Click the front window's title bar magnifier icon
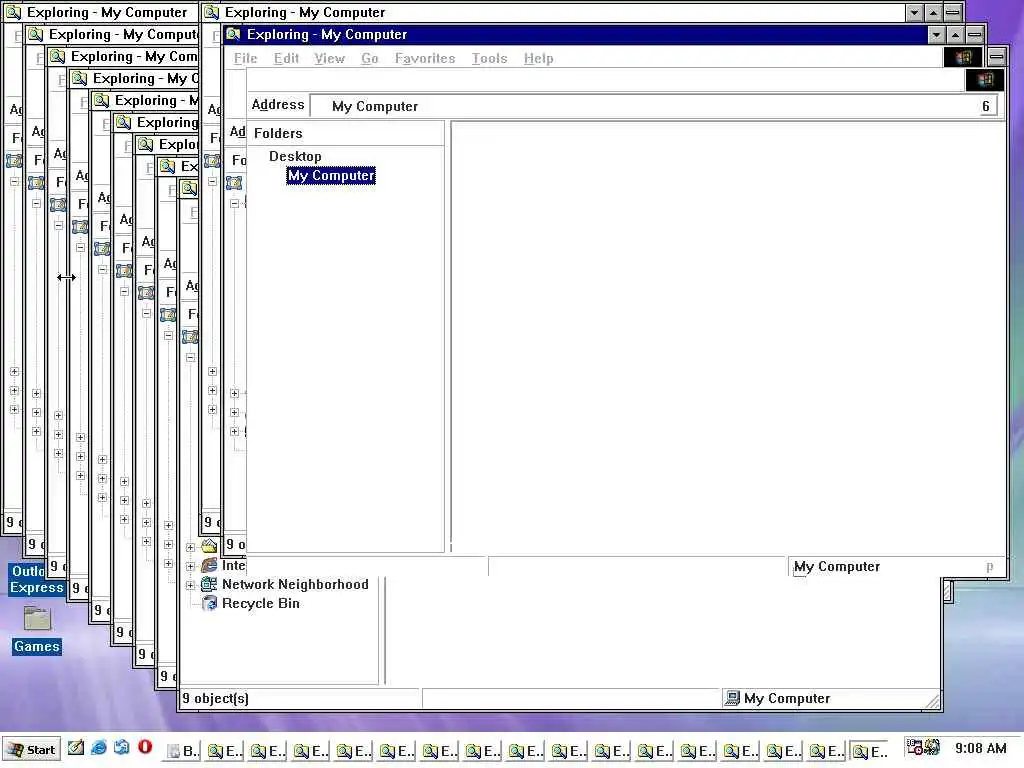This screenshot has height=768, width=1024. 234,34
